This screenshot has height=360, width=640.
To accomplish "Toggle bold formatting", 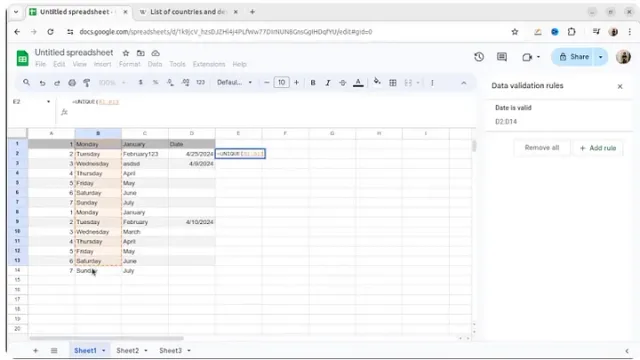I will click(x=313, y=83).
